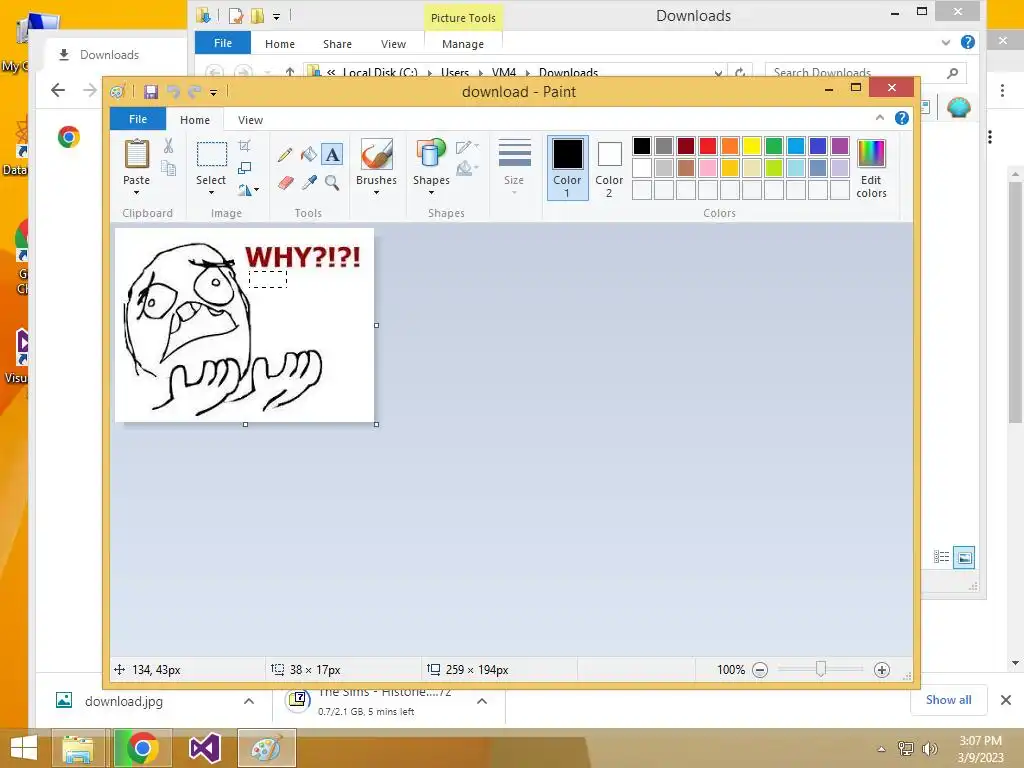Click Show all downloads in Chrome

[x=948, y=700]
